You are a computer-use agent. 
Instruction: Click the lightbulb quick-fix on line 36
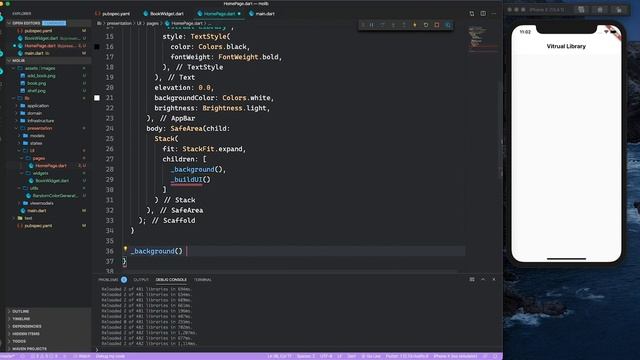click(125, 249)
